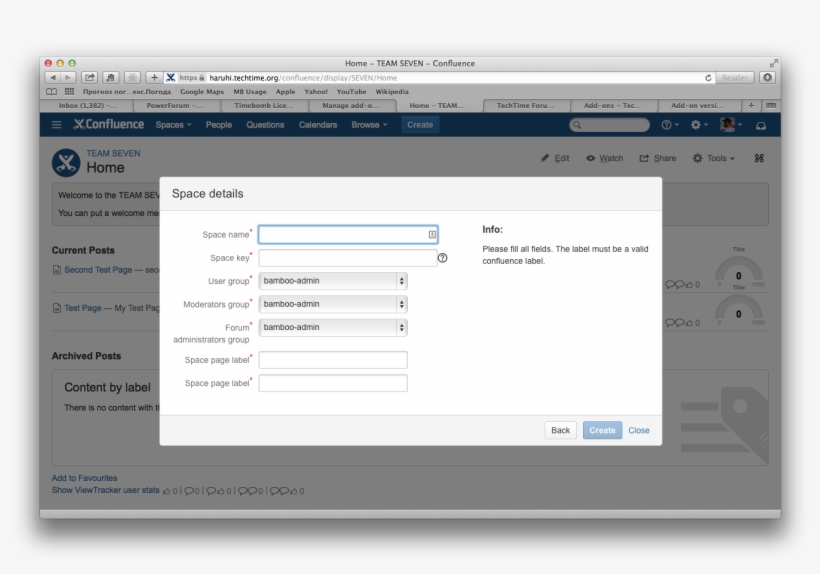This screenshot has height=574, width=820.
Task: Click the Confluence search field
Action: (x=609, y=125)
